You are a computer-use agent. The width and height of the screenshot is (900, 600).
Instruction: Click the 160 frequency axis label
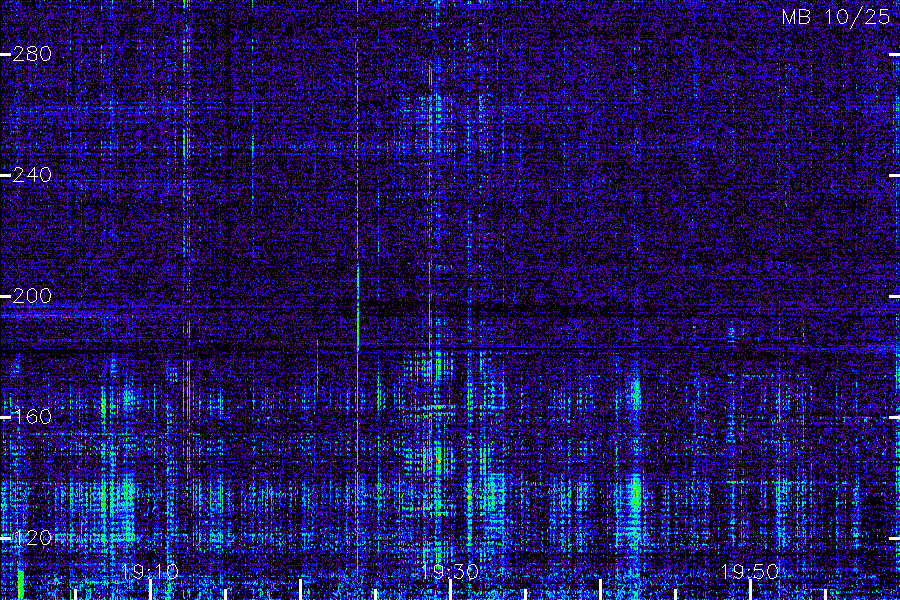coord(32,416)
